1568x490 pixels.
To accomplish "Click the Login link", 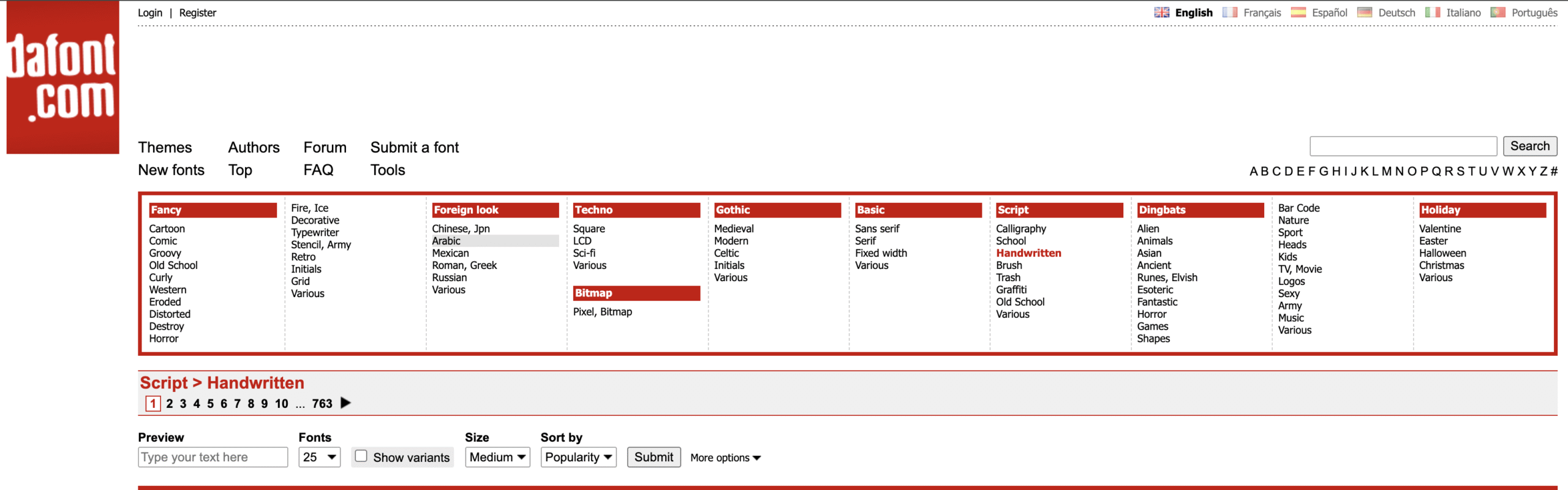I will 150,13.
